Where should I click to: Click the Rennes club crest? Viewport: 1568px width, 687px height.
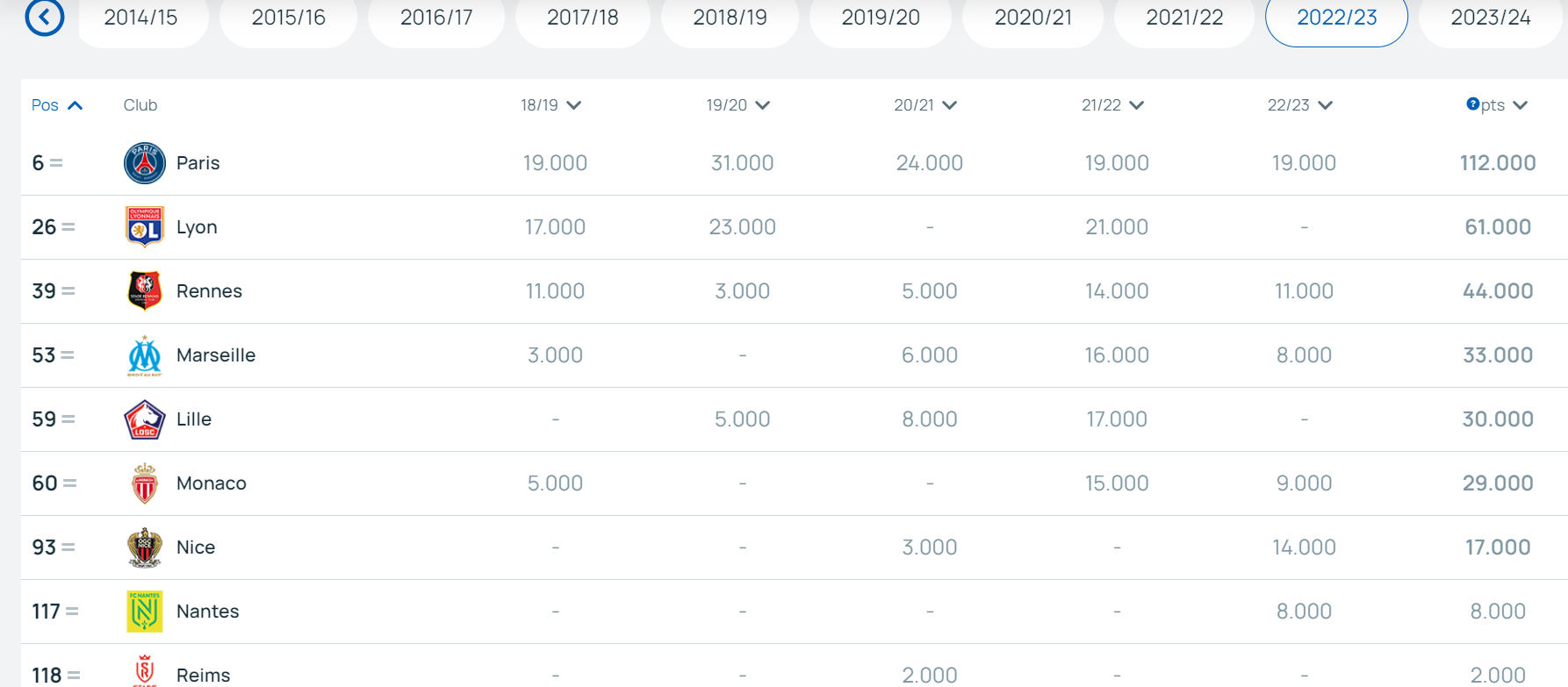145,291
